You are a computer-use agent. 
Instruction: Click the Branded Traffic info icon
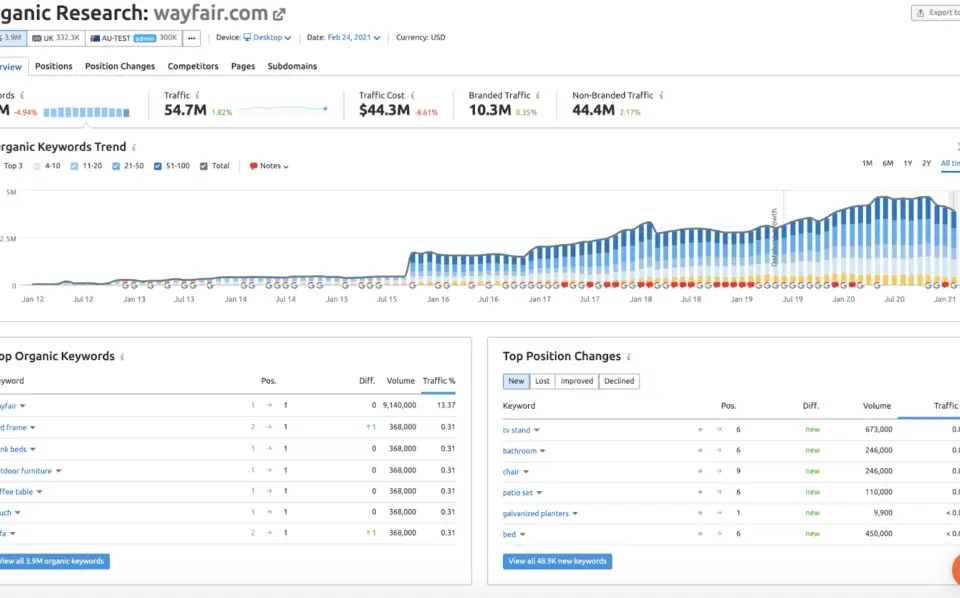(x=538, y=95)
